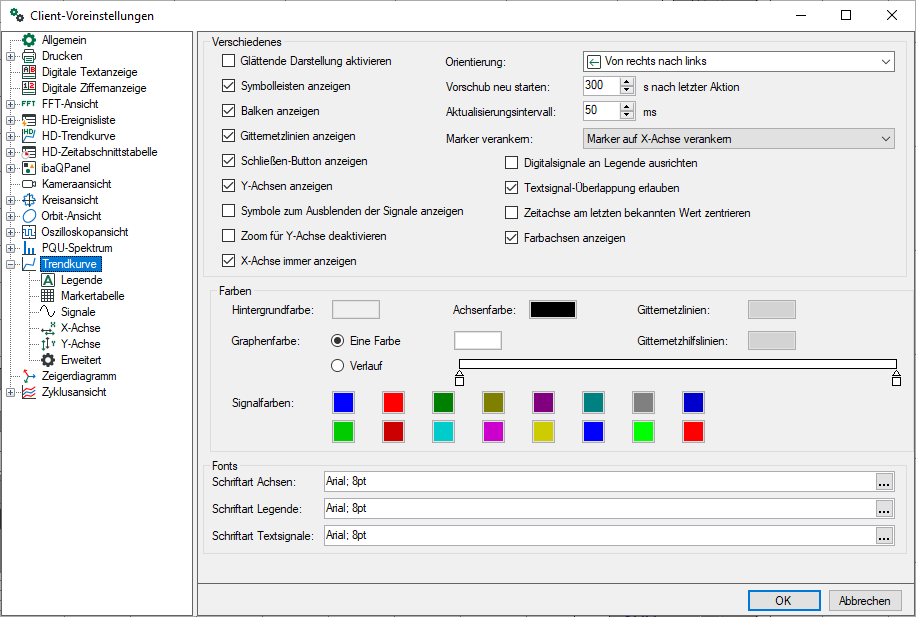
Task: Open the Marker verankern dropdown
Action: tap(738, 138)
